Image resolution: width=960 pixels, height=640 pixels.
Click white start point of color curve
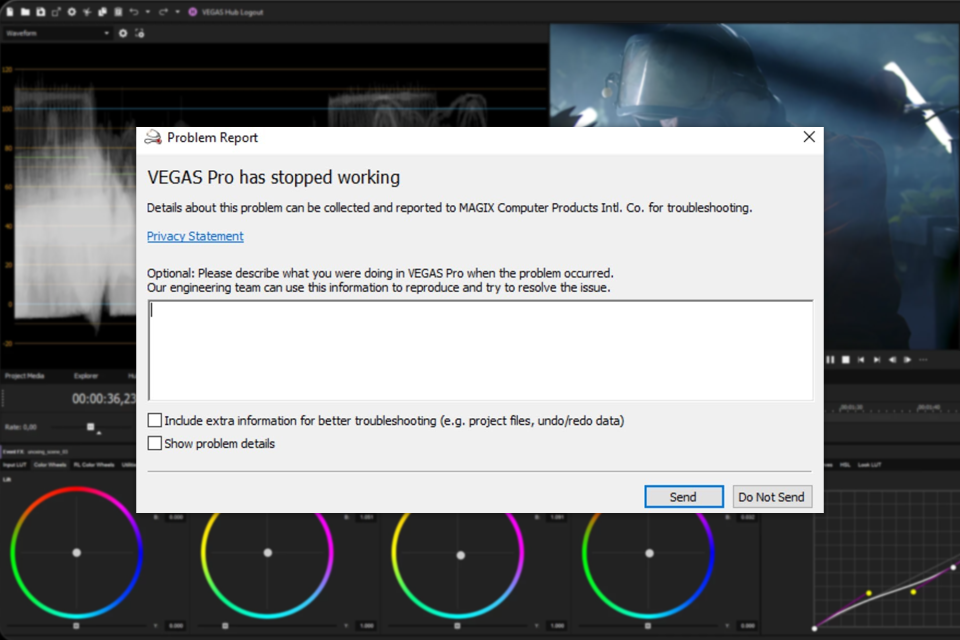[x=814, y=628]
